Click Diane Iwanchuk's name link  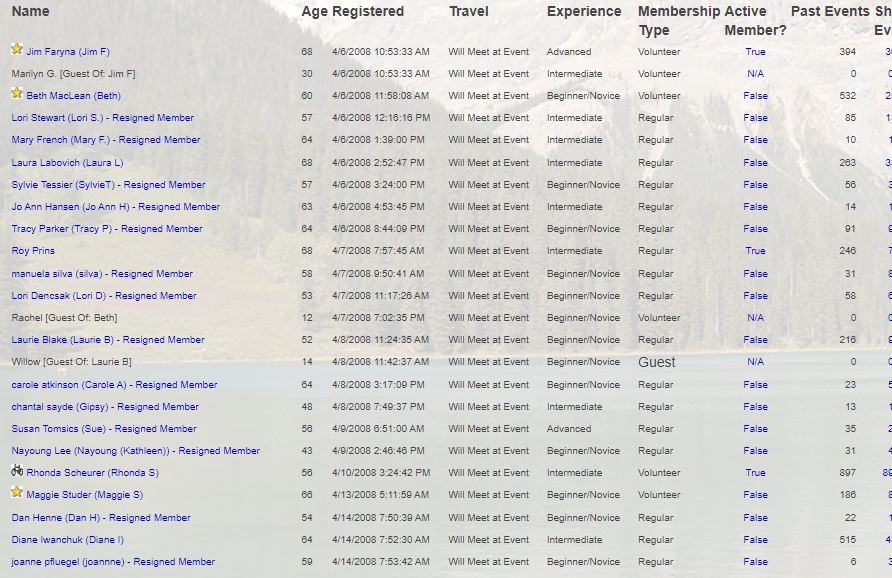67,540
